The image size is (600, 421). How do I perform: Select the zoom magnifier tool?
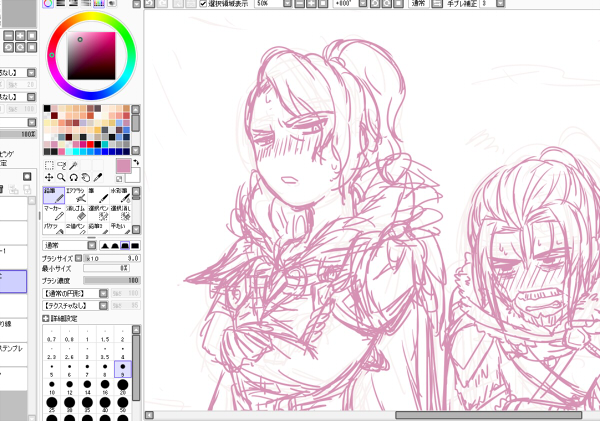pos(61,177)
